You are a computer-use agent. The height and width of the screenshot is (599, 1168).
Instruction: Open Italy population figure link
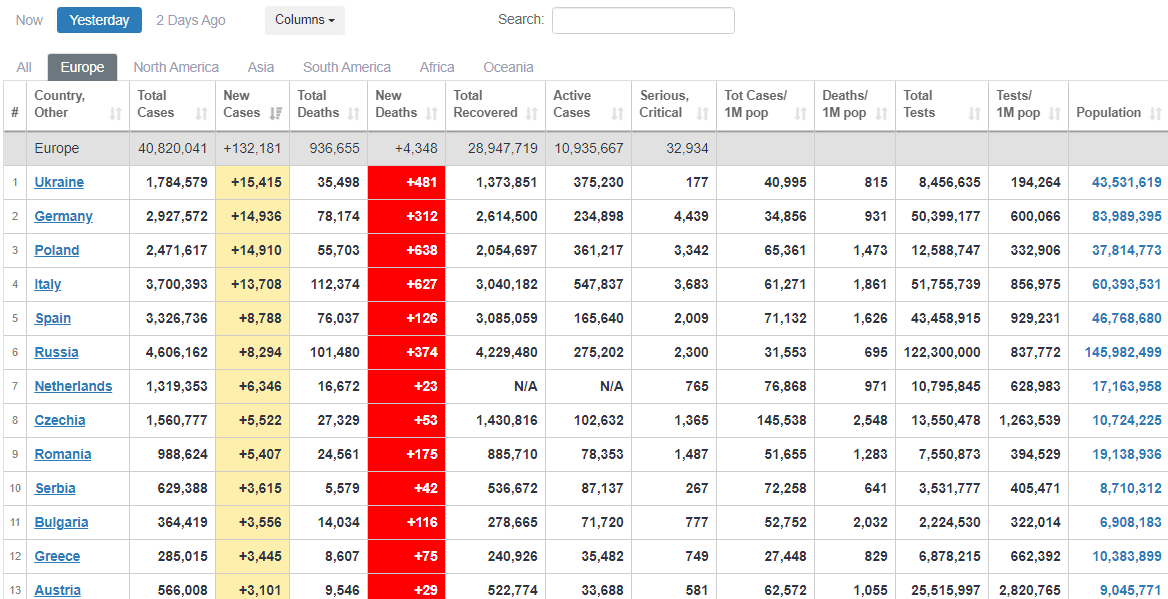tap(1126, 284)
